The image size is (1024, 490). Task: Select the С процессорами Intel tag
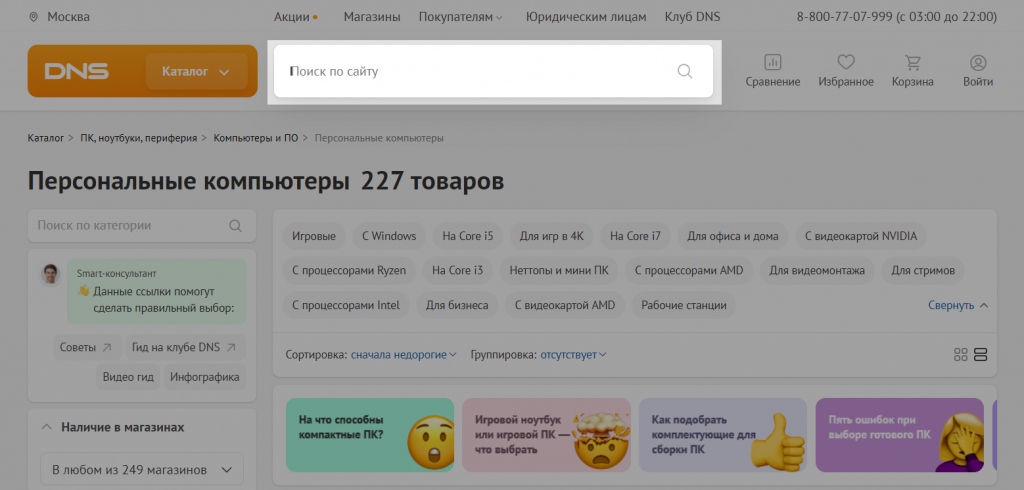(346, 305)
